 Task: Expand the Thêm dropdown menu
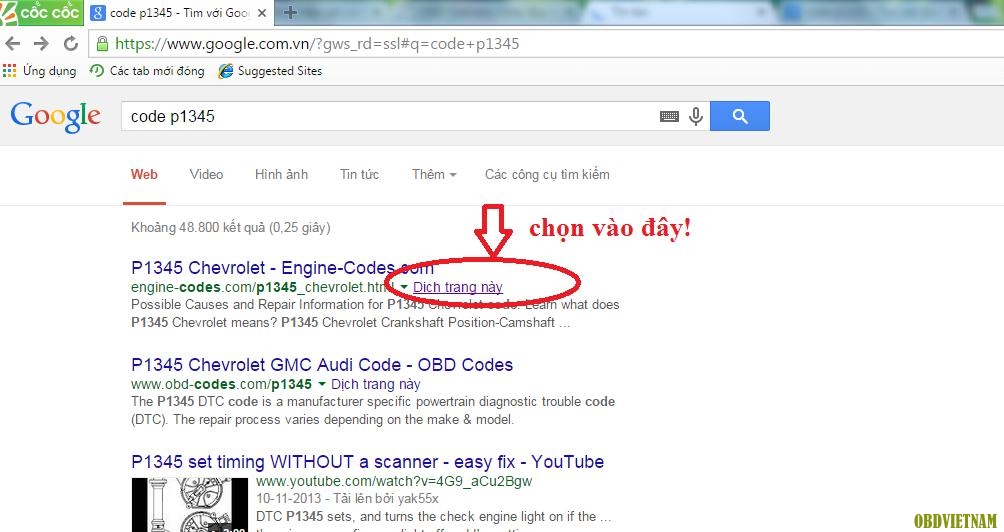tap(434, 174)
